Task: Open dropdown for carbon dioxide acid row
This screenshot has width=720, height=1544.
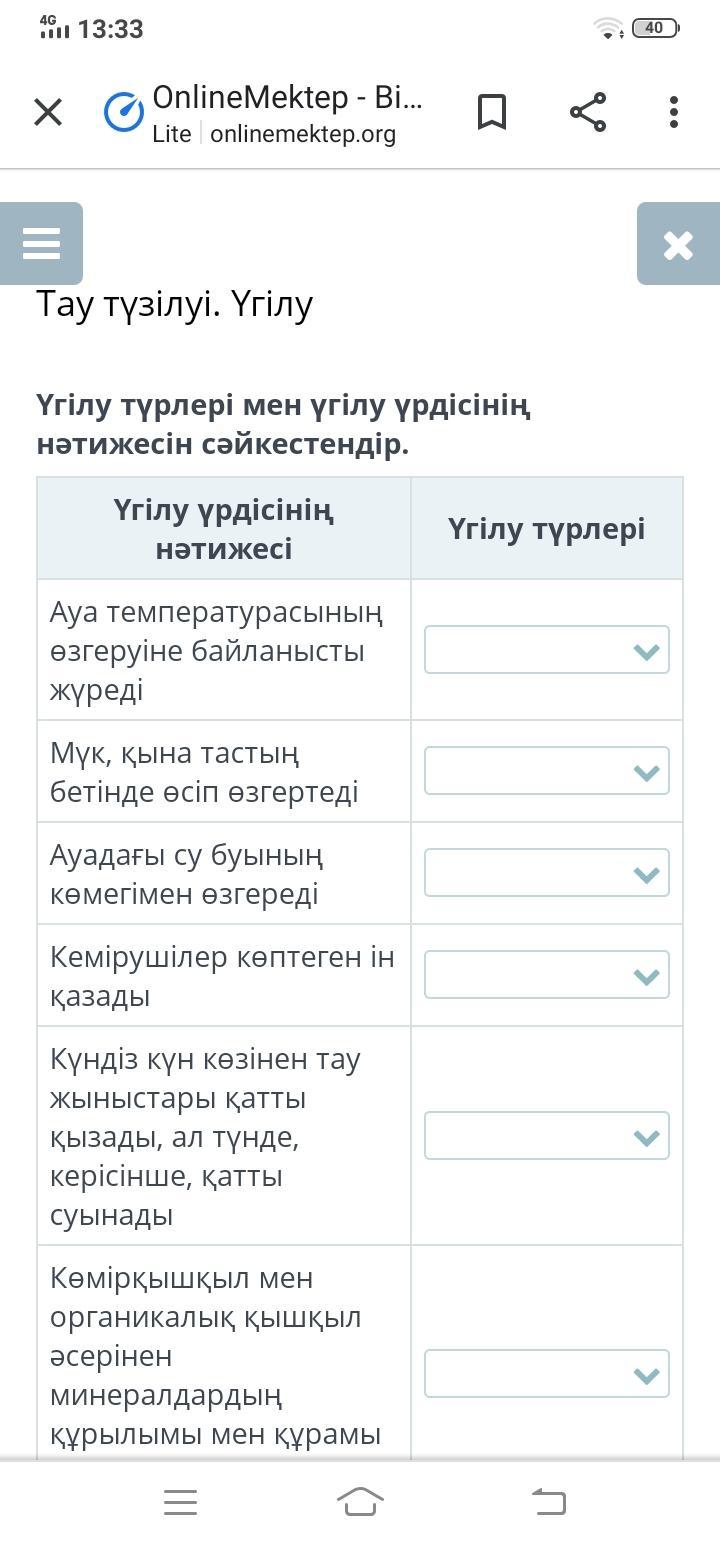Action: [546, 1374]
